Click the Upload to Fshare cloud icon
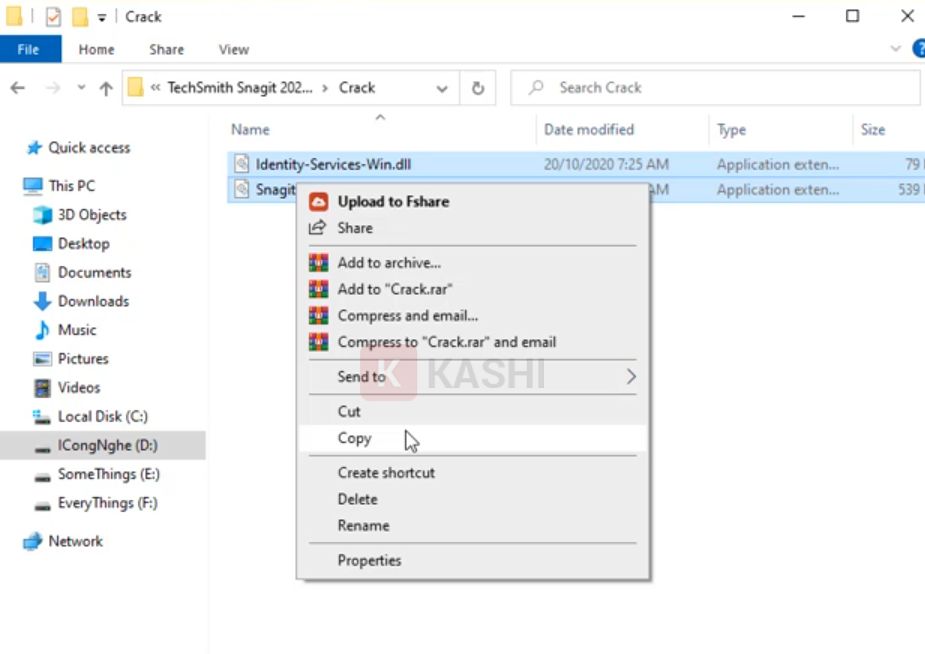This screenshot has width=925, height=654. pos(319,201)
